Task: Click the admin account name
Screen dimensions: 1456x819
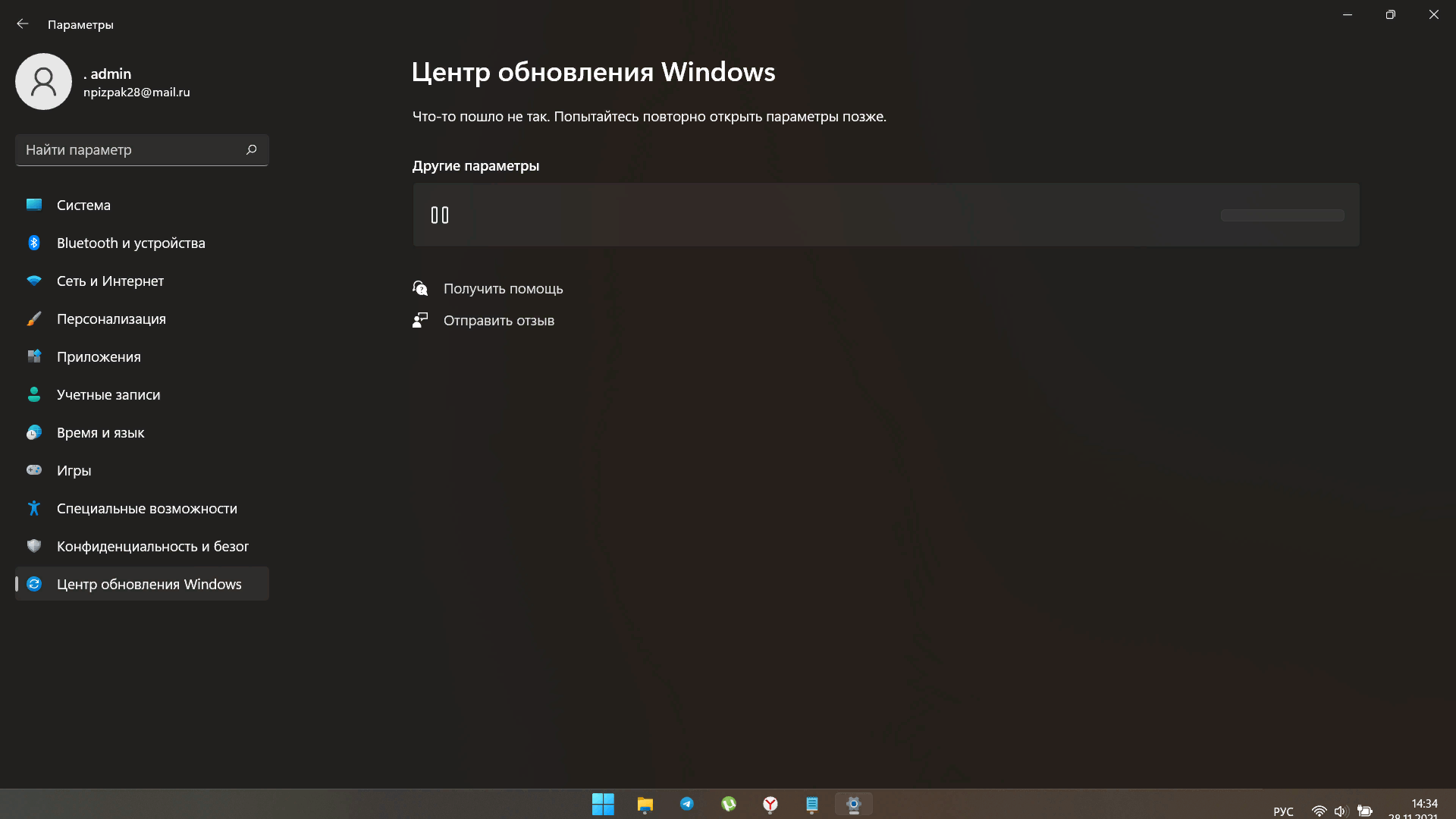Action: 107,74
